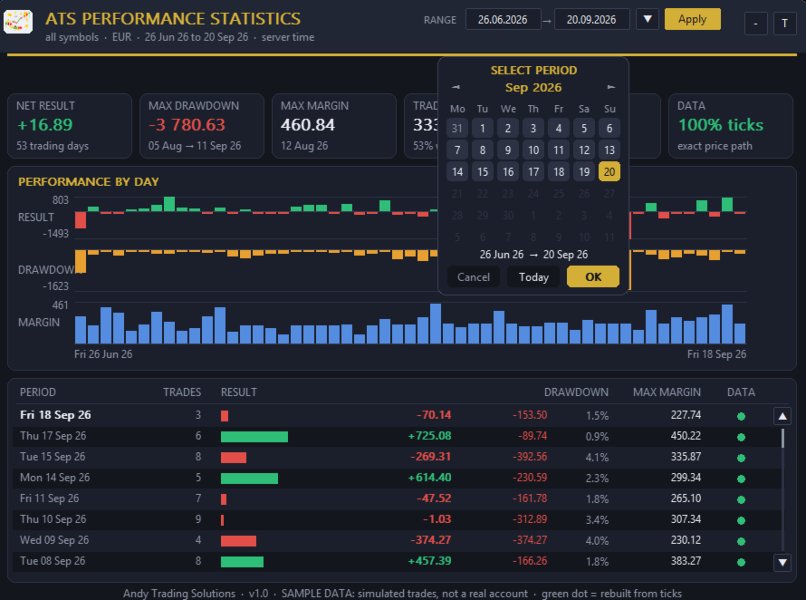The width and height of the screenshot is (806, 600).
Task: Choose day 12 in the calendar
Action: [x=584, y=150]
